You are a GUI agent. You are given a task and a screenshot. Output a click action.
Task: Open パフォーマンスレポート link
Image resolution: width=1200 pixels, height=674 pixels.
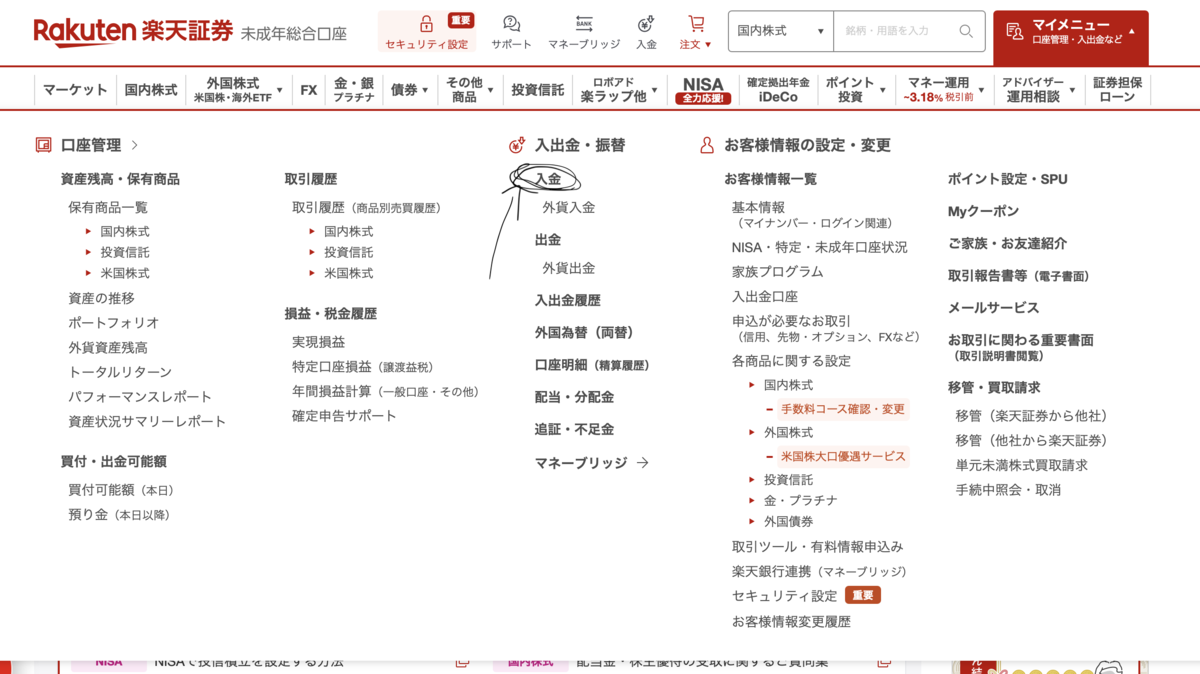(140, 397)
